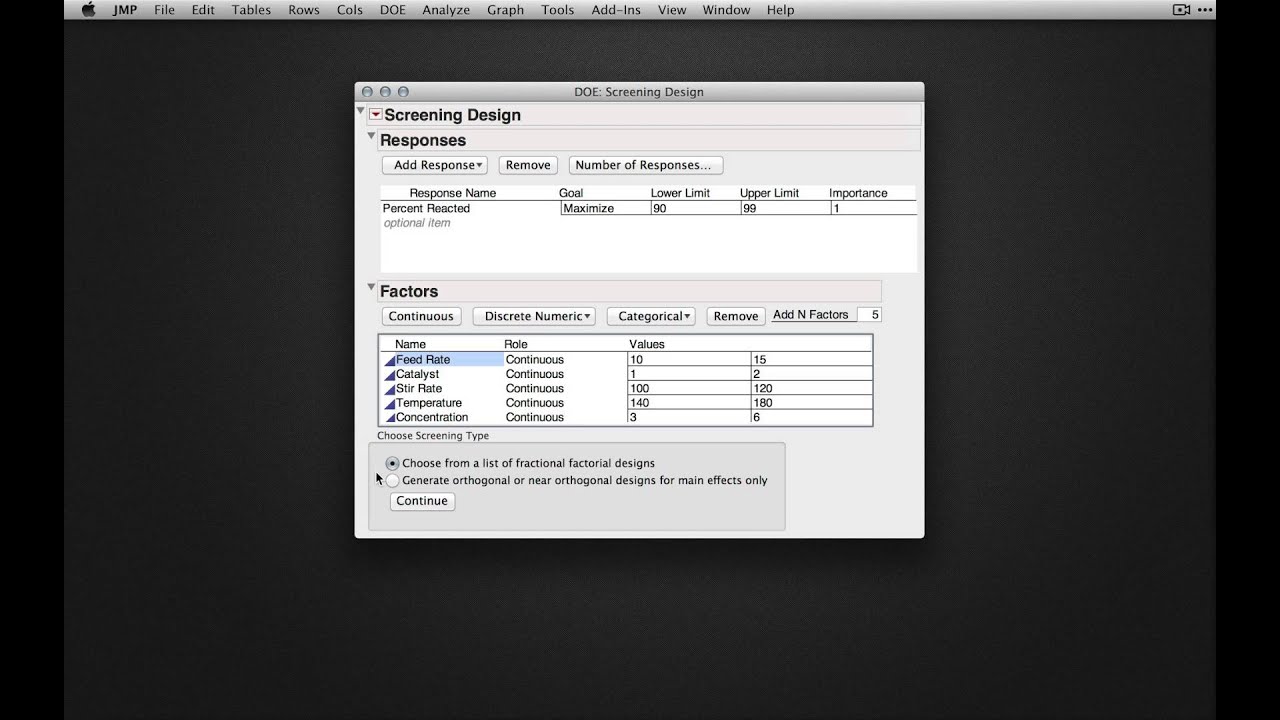Click Catalyst high value 2
Image resolution: width=1280 pixels, height=720 pixels.
811,374
